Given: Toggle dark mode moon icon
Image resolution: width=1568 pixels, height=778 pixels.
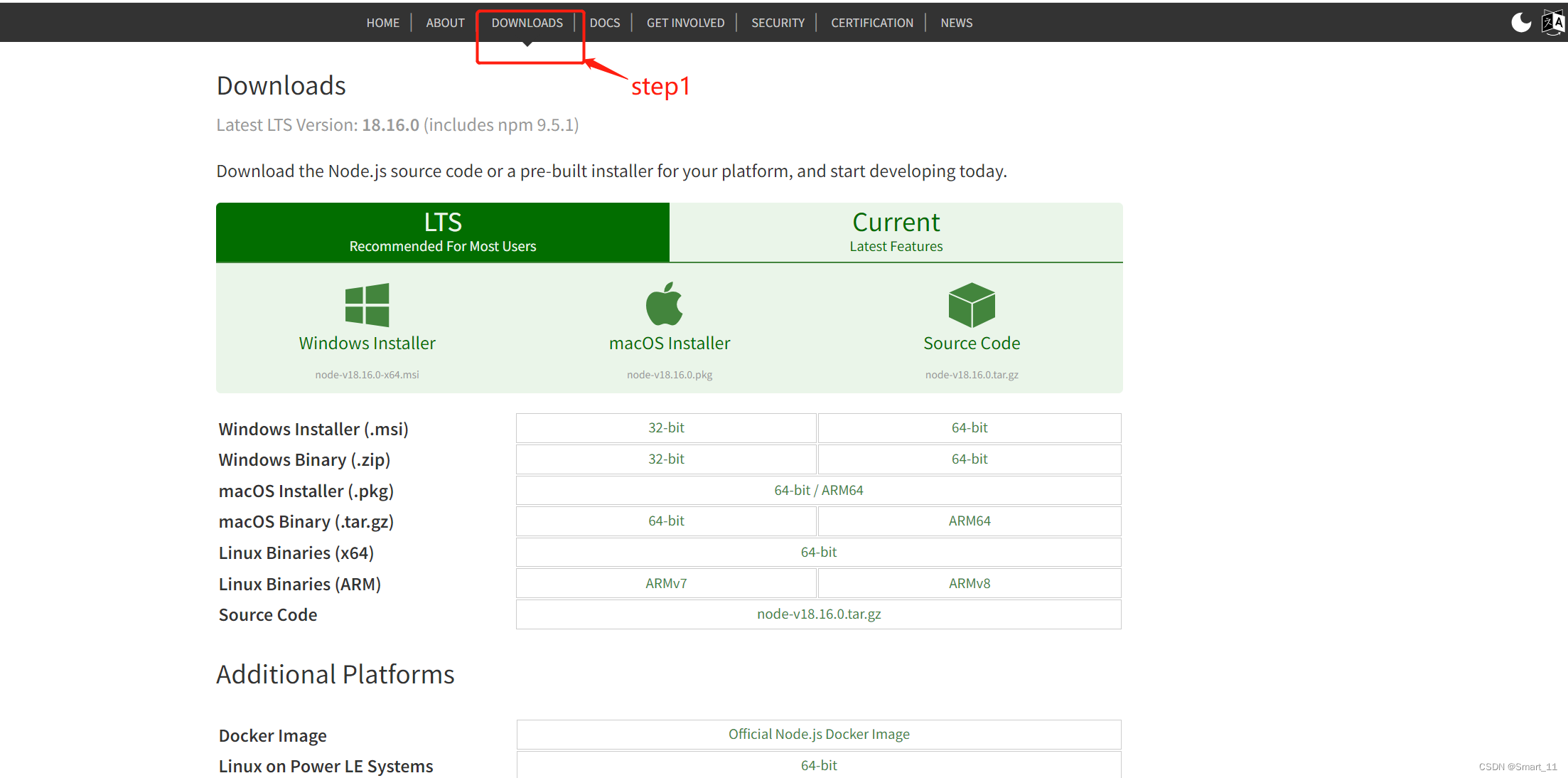Looking at the screenshot, I should click(x=1520, y=23).
